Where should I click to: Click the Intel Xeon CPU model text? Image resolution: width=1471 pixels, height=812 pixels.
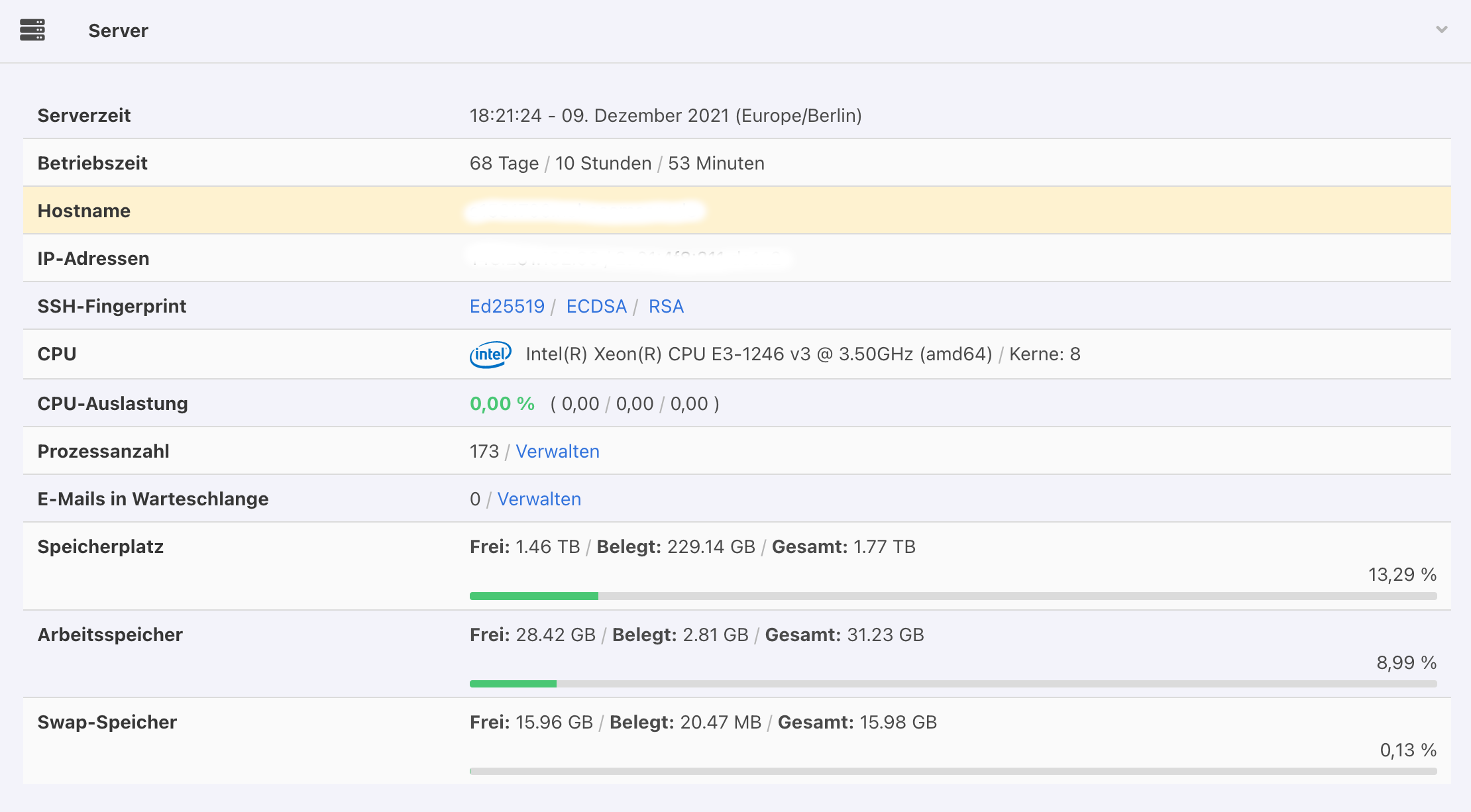[759, 354]
